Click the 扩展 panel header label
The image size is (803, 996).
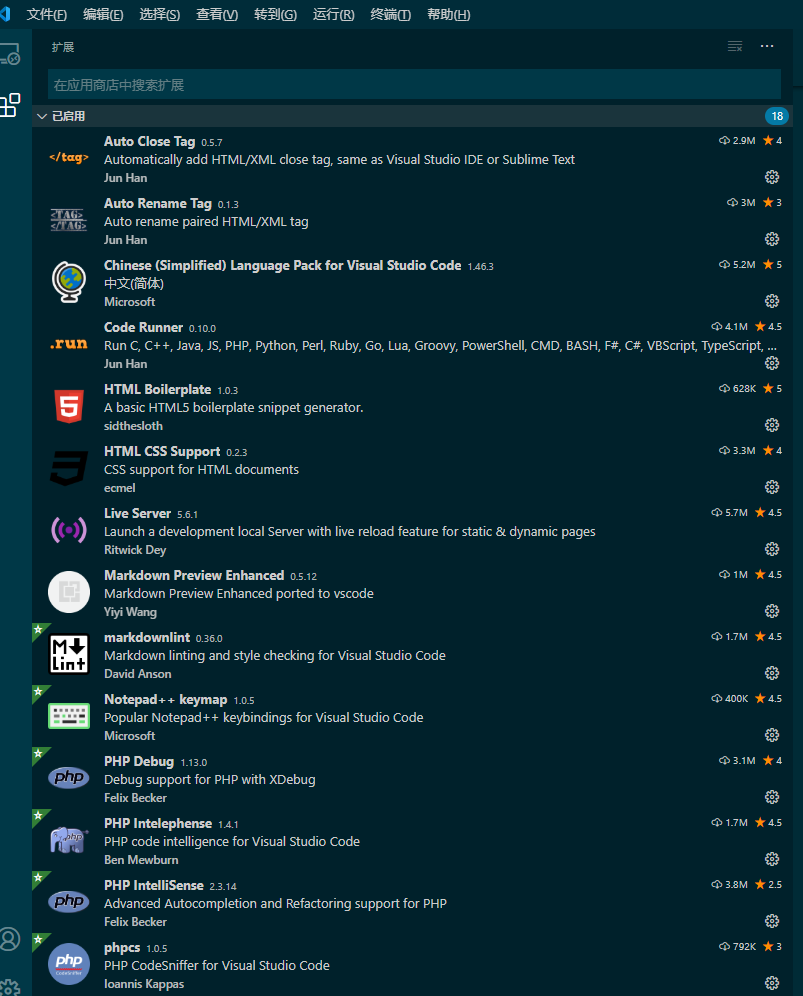63,47
